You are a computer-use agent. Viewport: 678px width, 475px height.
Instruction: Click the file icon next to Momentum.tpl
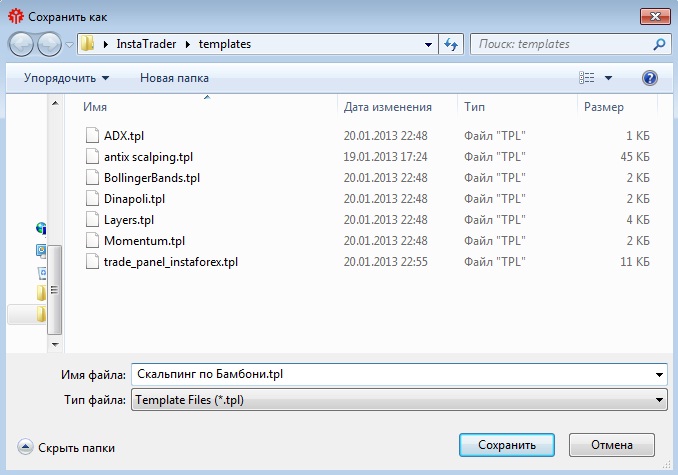(92, 240)
